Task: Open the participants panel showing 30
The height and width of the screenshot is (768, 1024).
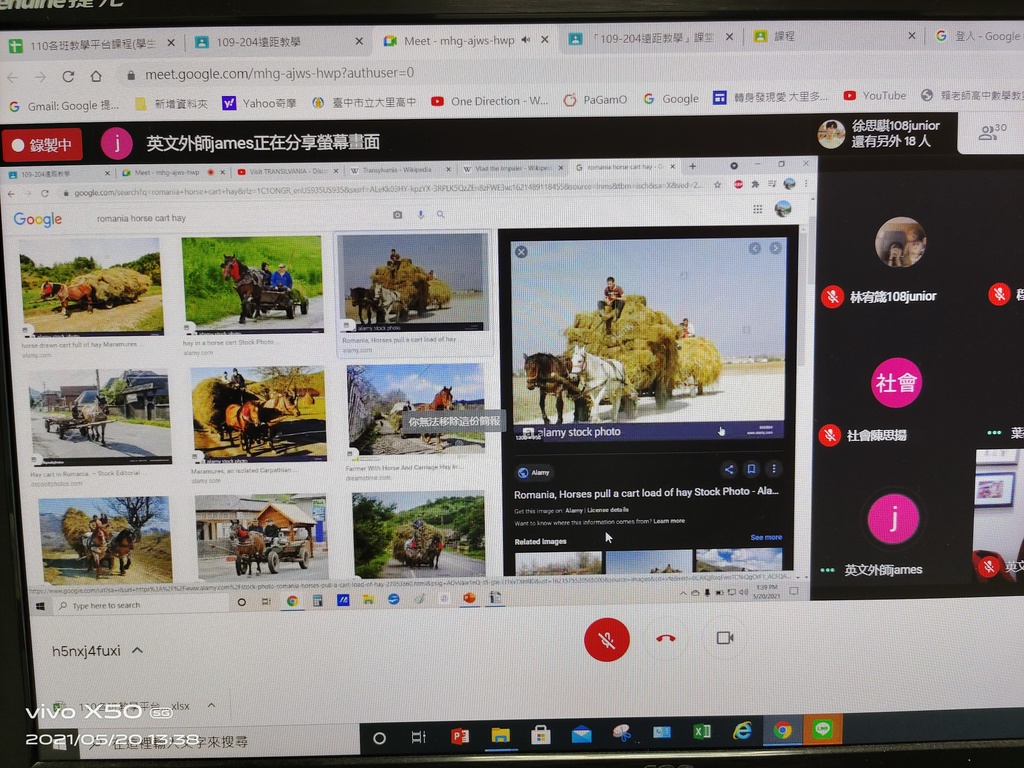Action: pos(992,132)
